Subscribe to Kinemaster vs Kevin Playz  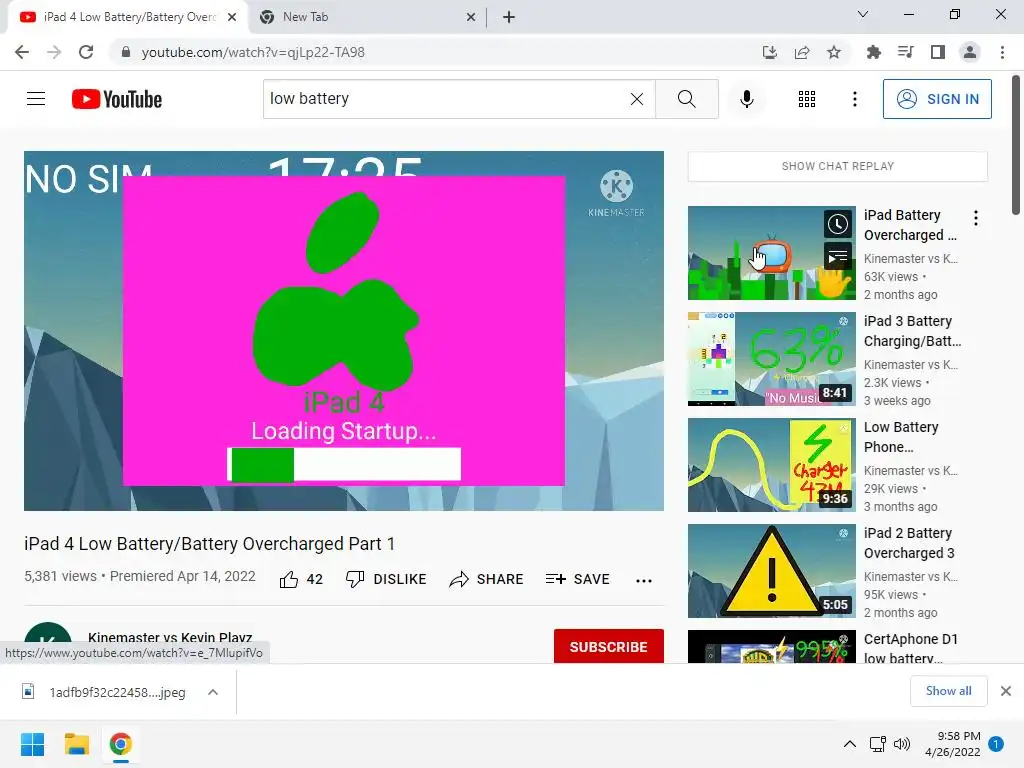tap(609, 647)
